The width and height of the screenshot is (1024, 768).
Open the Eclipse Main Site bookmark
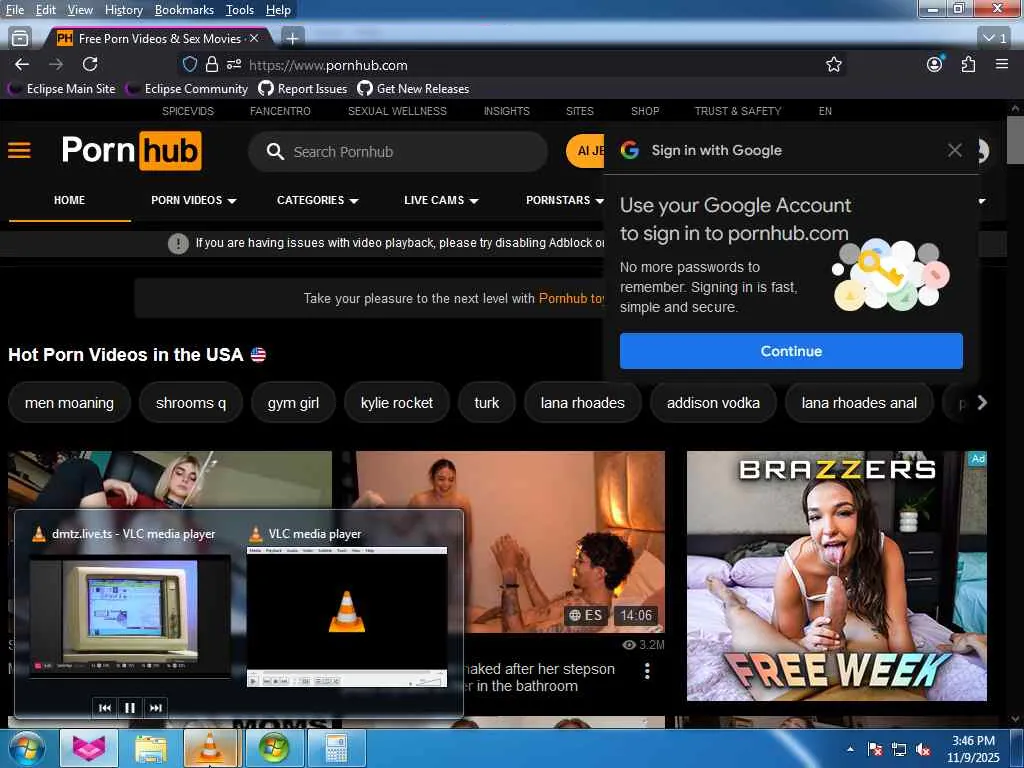pyautogui.click(x=63, y=89)
